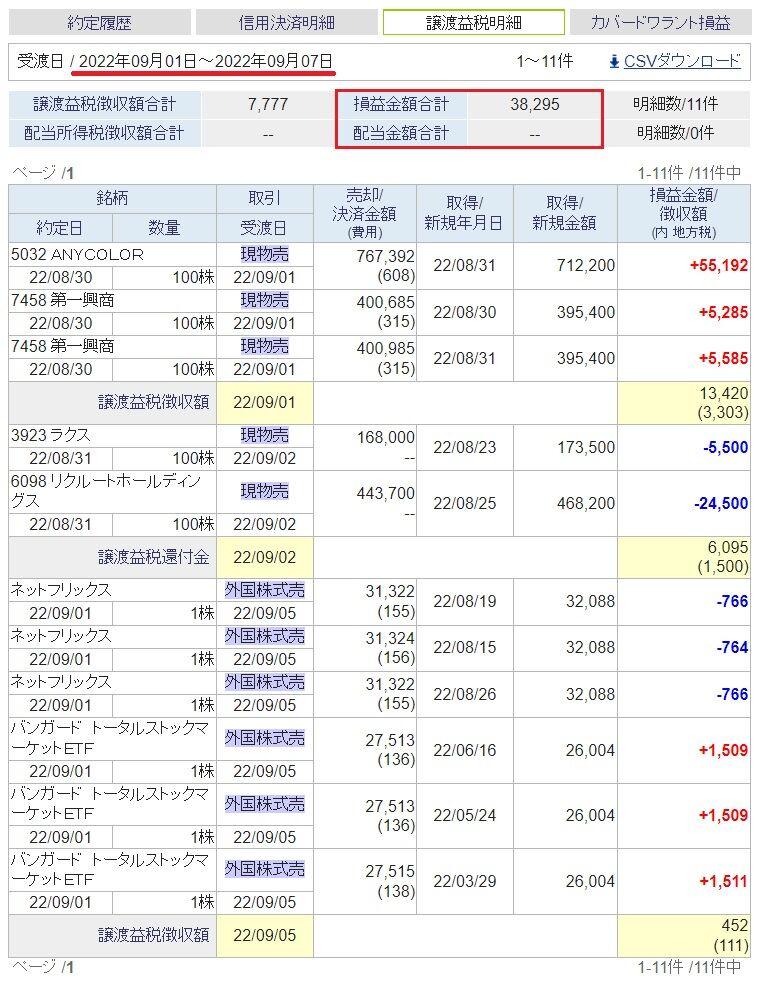Open the 約定履歴 tab
Screen dimensions: 761x985
pyautogui.click(x=99, y=23)
